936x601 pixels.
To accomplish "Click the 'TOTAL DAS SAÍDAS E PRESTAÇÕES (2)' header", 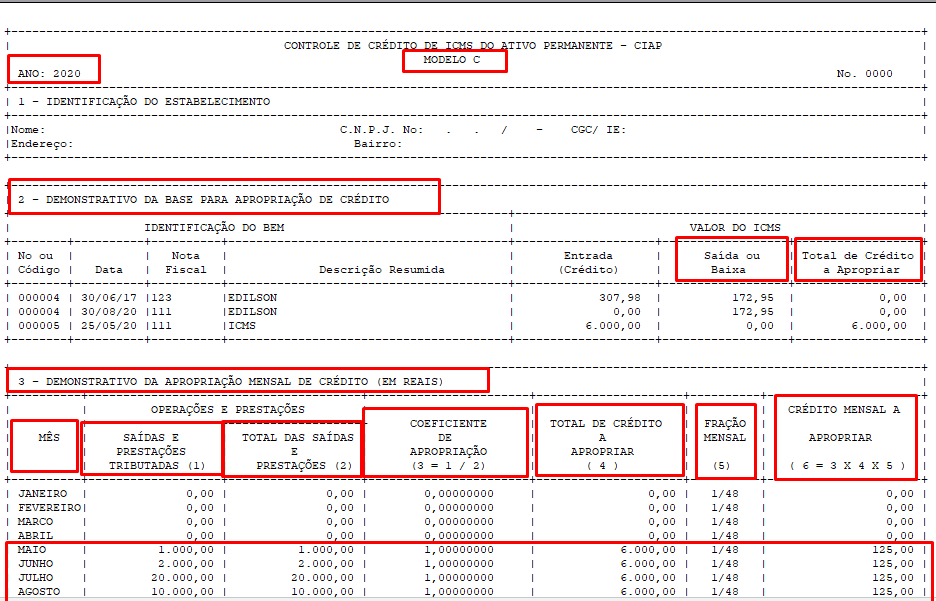I will tap(297, 452).
